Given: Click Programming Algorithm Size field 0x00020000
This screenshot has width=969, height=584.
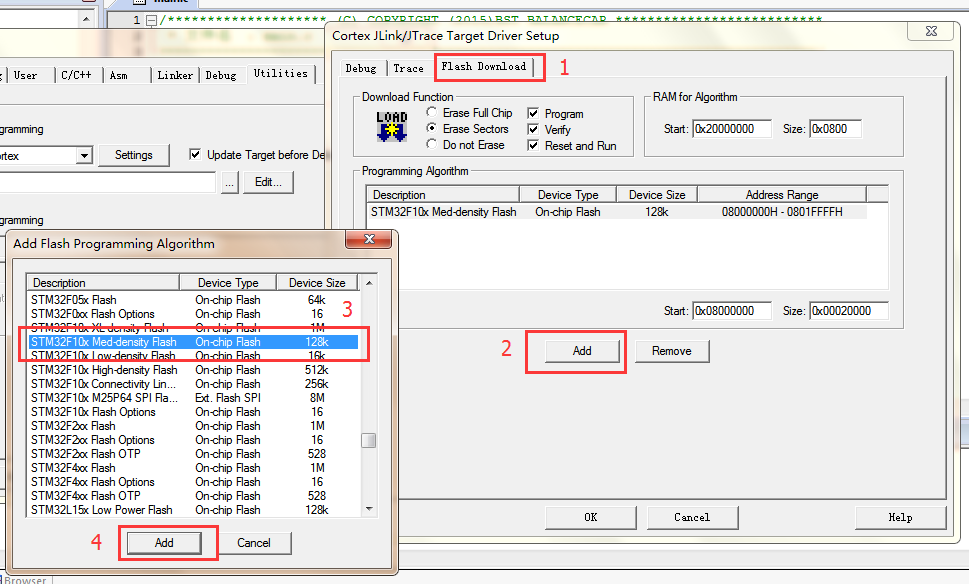Looking at the screenshot, I should (x=849, y=311).
